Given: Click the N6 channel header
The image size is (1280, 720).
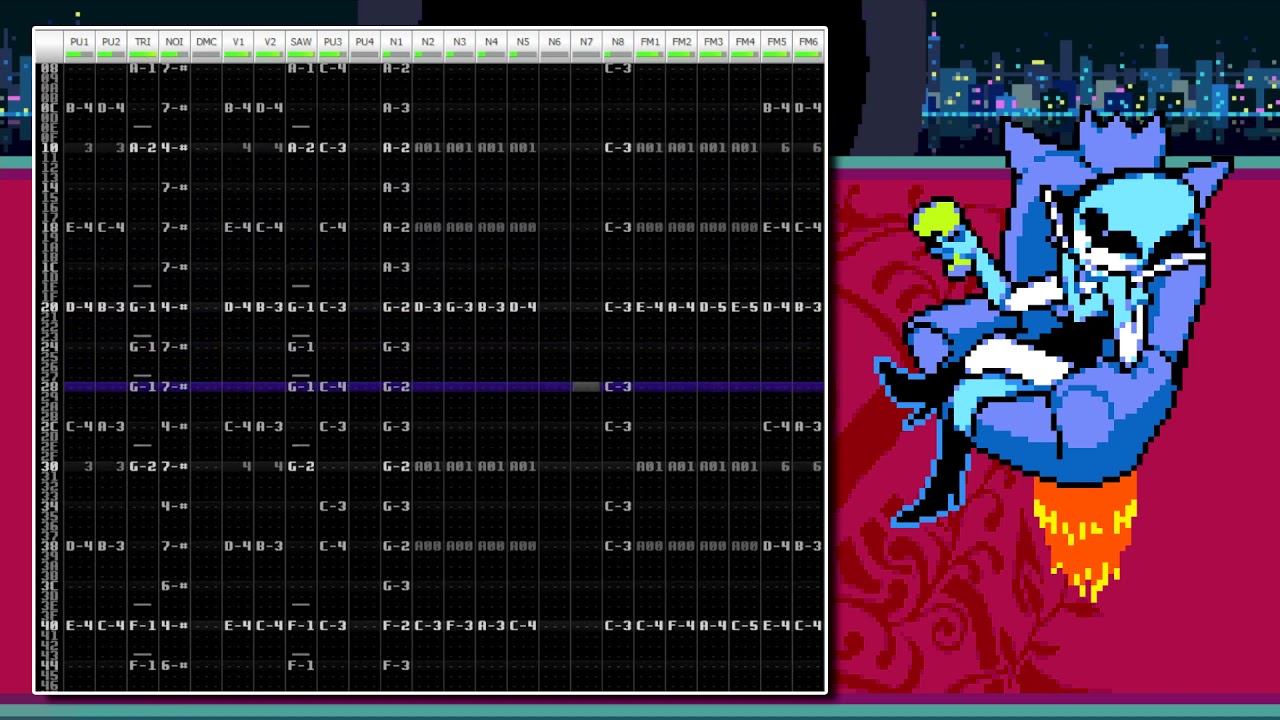Looking at the screenshot, I should [555, 46].
